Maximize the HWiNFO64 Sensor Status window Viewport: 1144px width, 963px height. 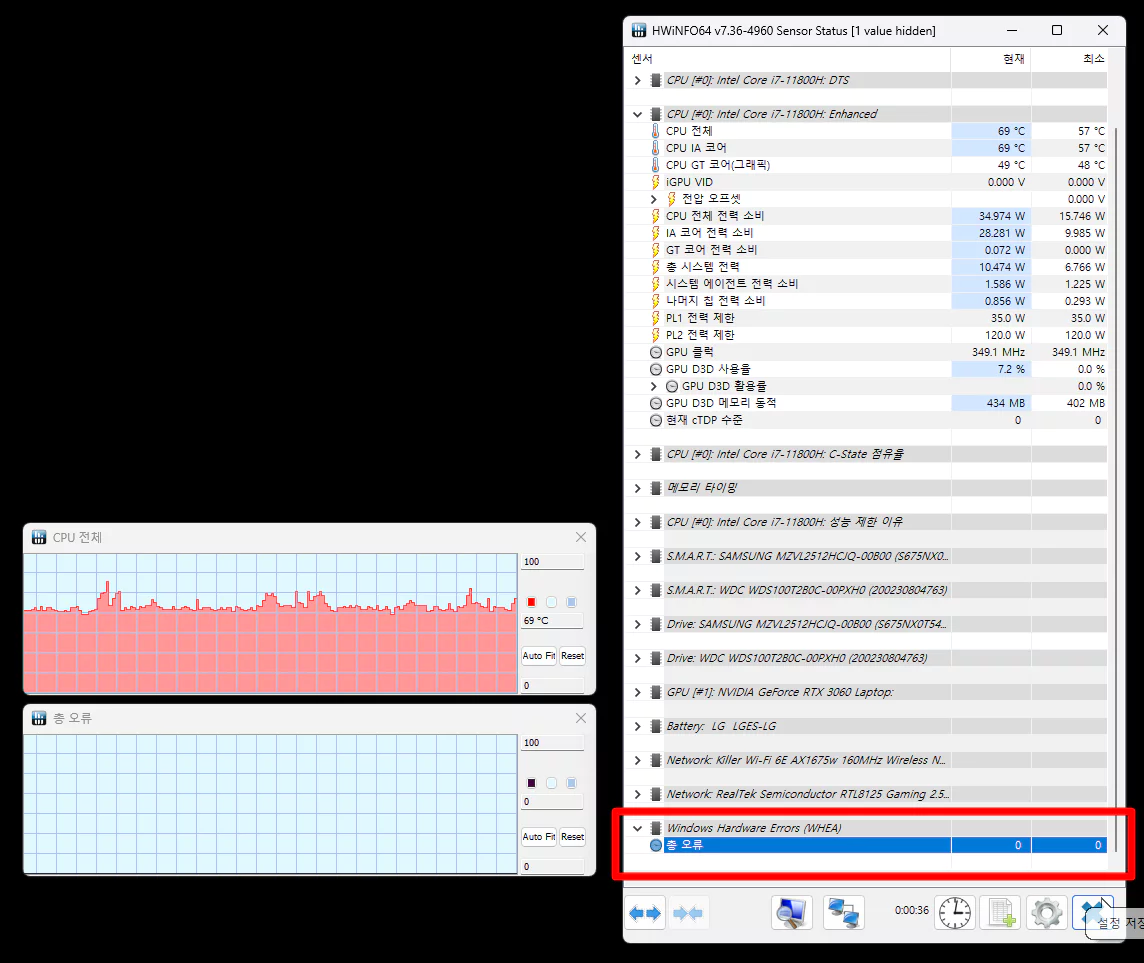tap(1056, 30)
